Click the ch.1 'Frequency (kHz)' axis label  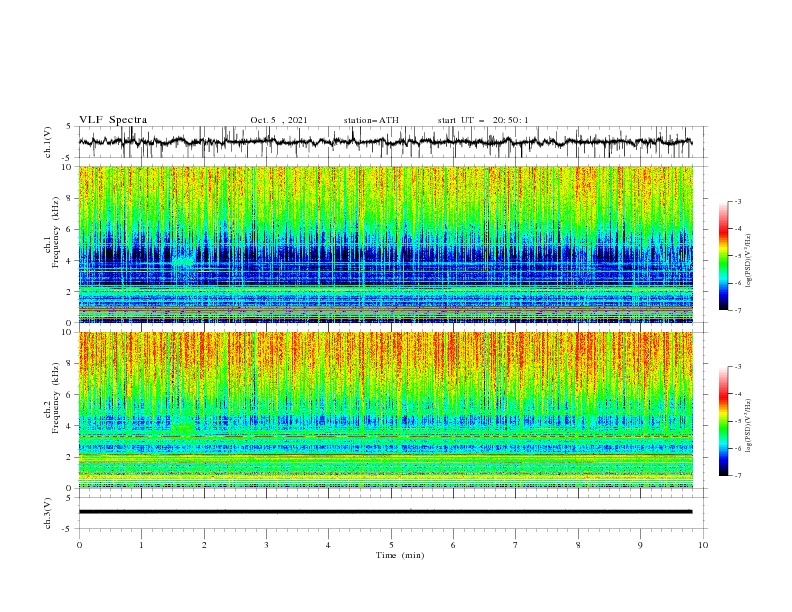point(56,233)
